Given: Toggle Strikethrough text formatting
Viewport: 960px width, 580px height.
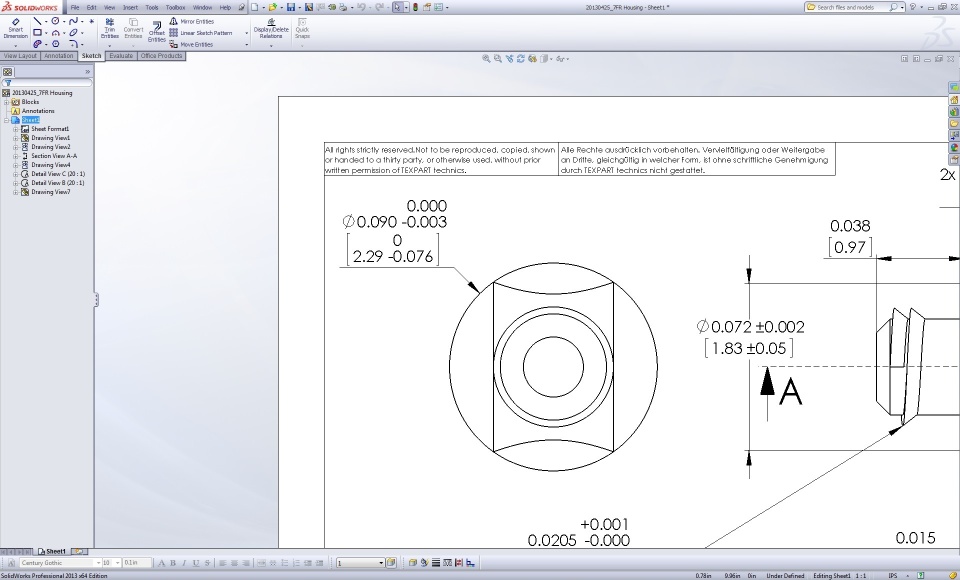Looking at the screenshot, I should 208,563.
